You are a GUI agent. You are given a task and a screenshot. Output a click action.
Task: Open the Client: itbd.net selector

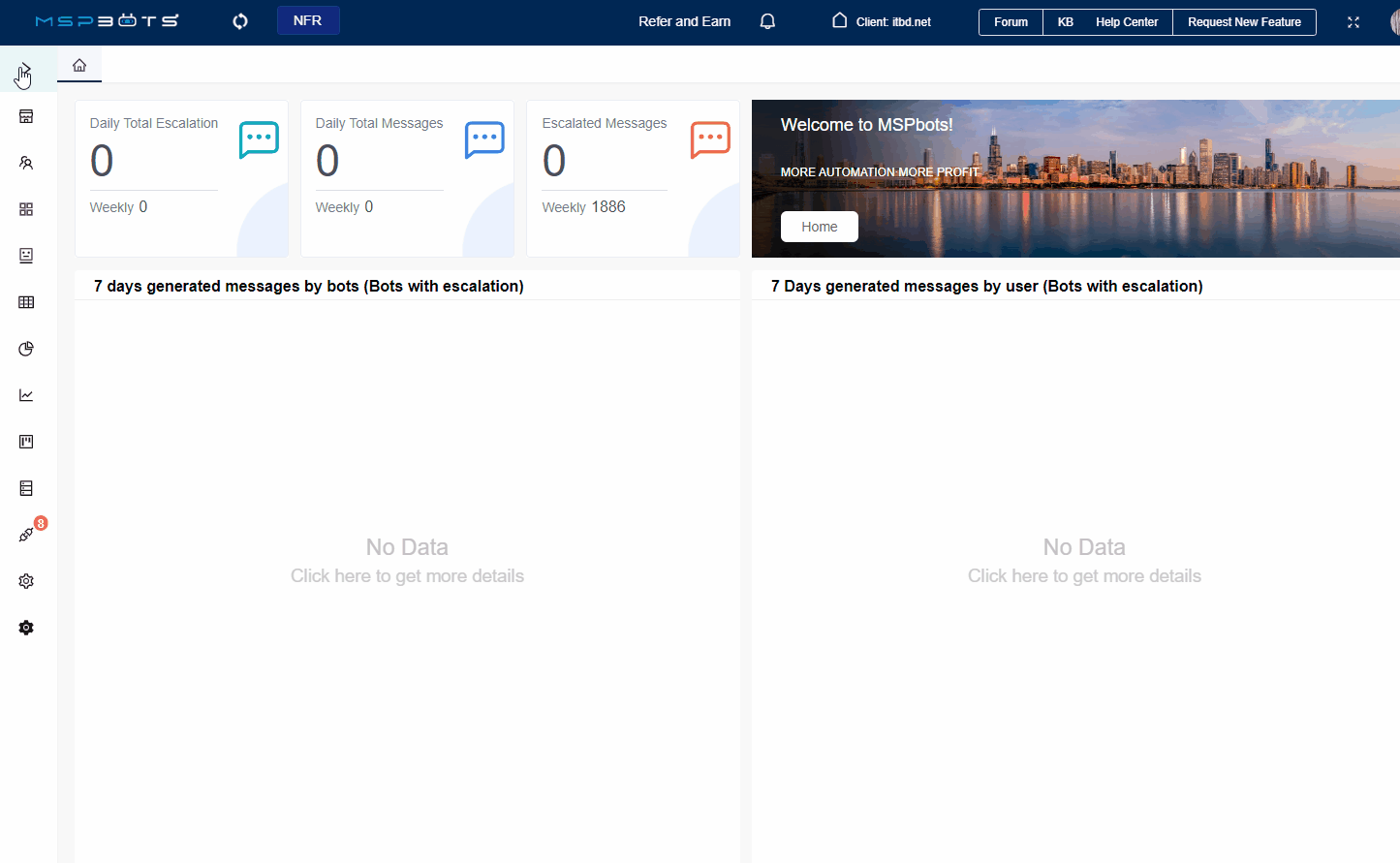pyautogui.click(x=883, y=21)
